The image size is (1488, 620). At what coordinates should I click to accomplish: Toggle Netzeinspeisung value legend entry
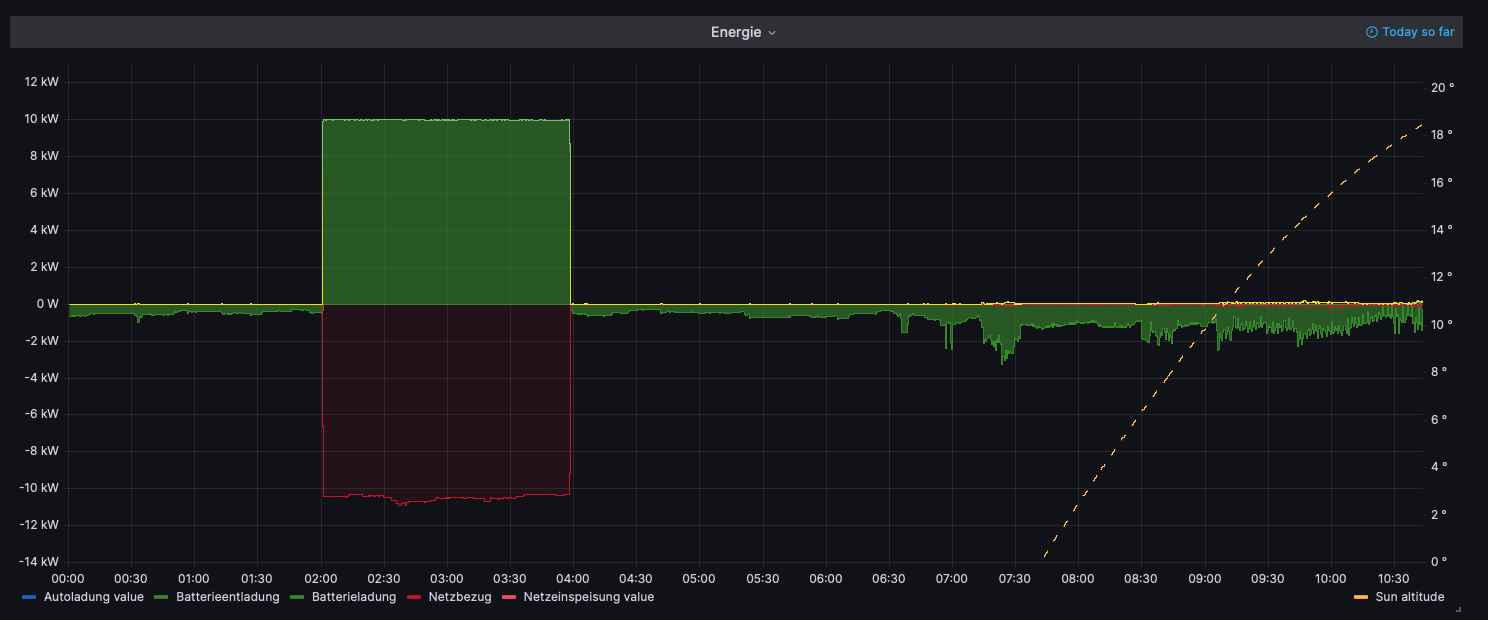[x=588, y=597]
